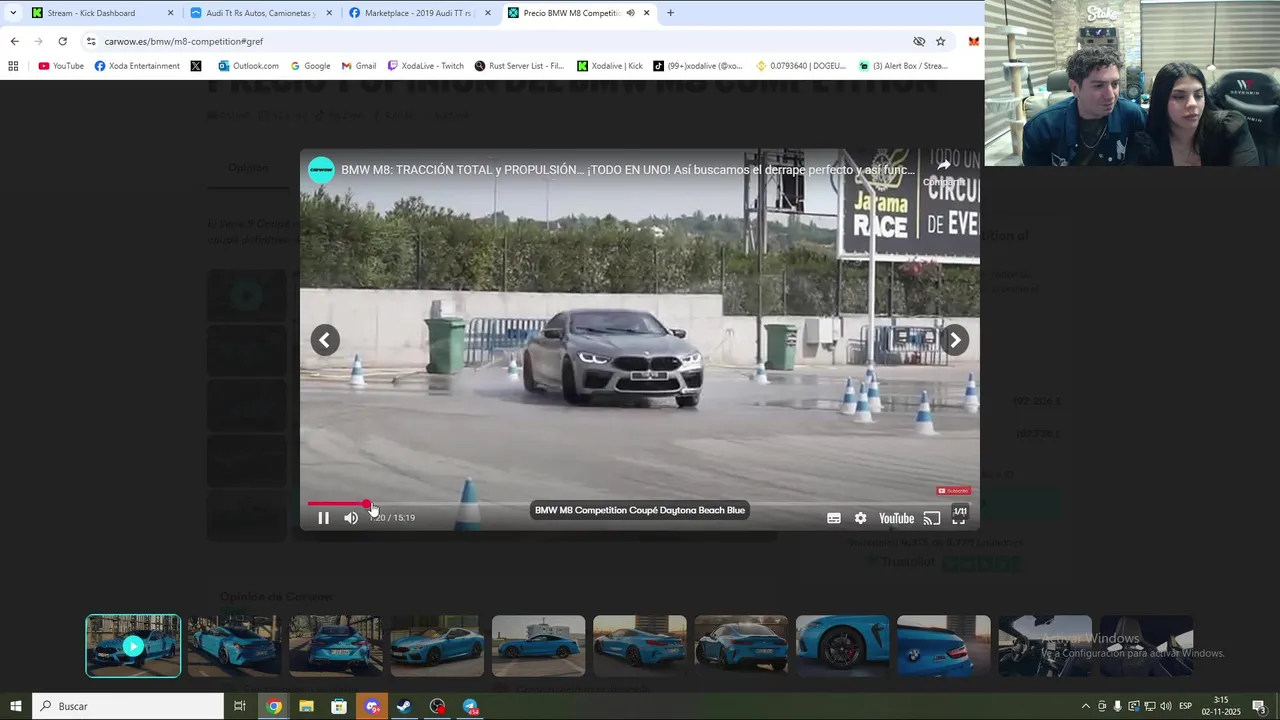Image resolution: width=1280 pixels, height=720 pixels.
Task: Open clock showing 3:15 in taskbar
Action: pos(1221,706)
